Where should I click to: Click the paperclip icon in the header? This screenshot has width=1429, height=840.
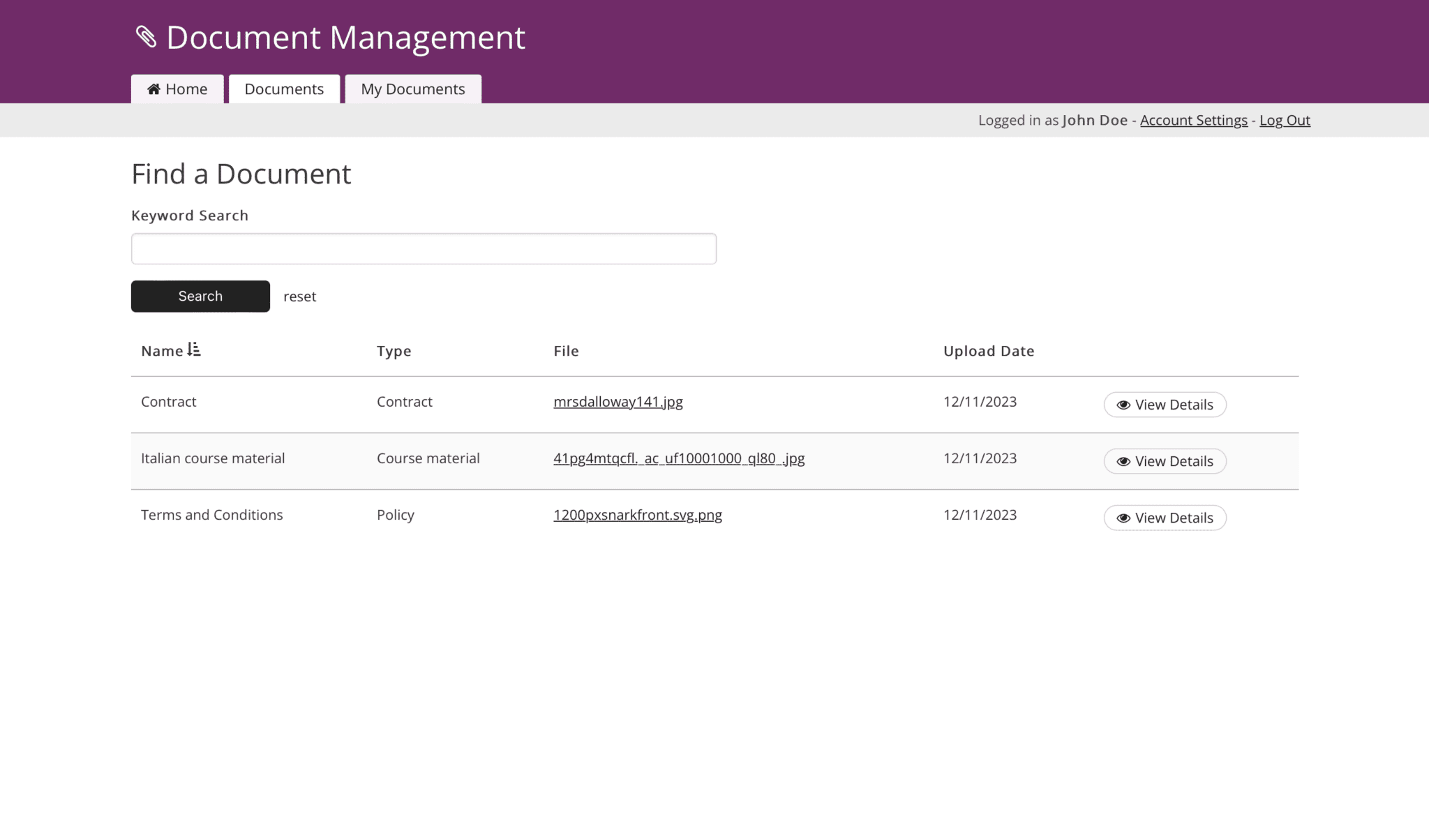147,38
